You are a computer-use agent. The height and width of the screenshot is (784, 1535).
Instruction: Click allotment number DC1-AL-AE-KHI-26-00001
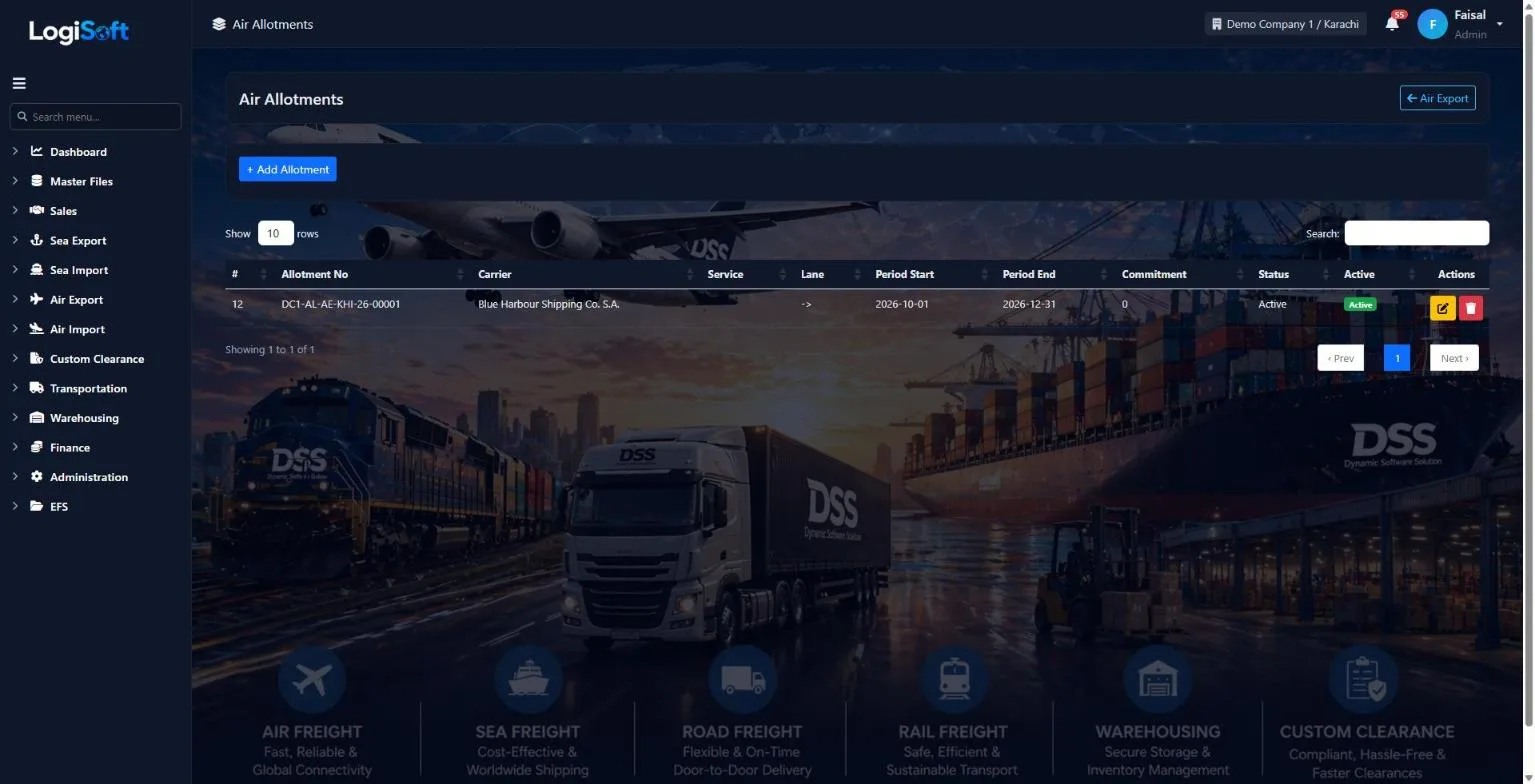pos(341,304)
